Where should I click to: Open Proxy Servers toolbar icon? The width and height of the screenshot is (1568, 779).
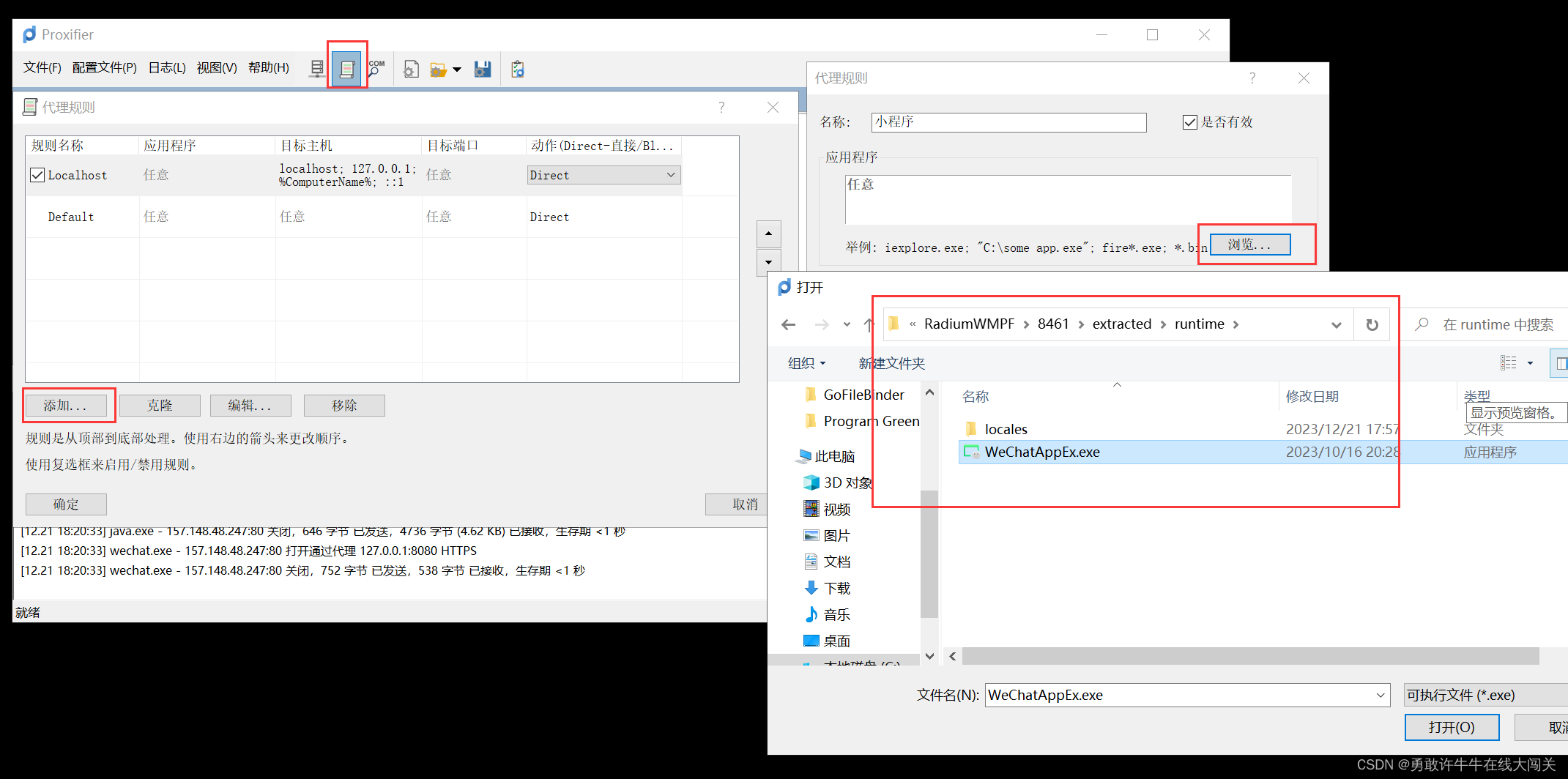tap(316, 69)
